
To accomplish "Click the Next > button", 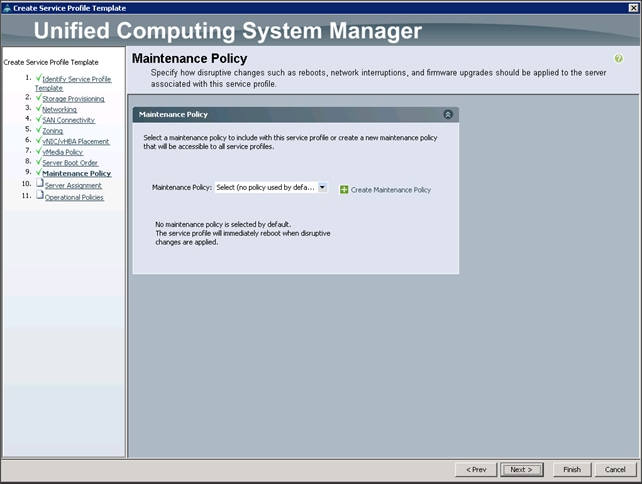I will (521, 469).
